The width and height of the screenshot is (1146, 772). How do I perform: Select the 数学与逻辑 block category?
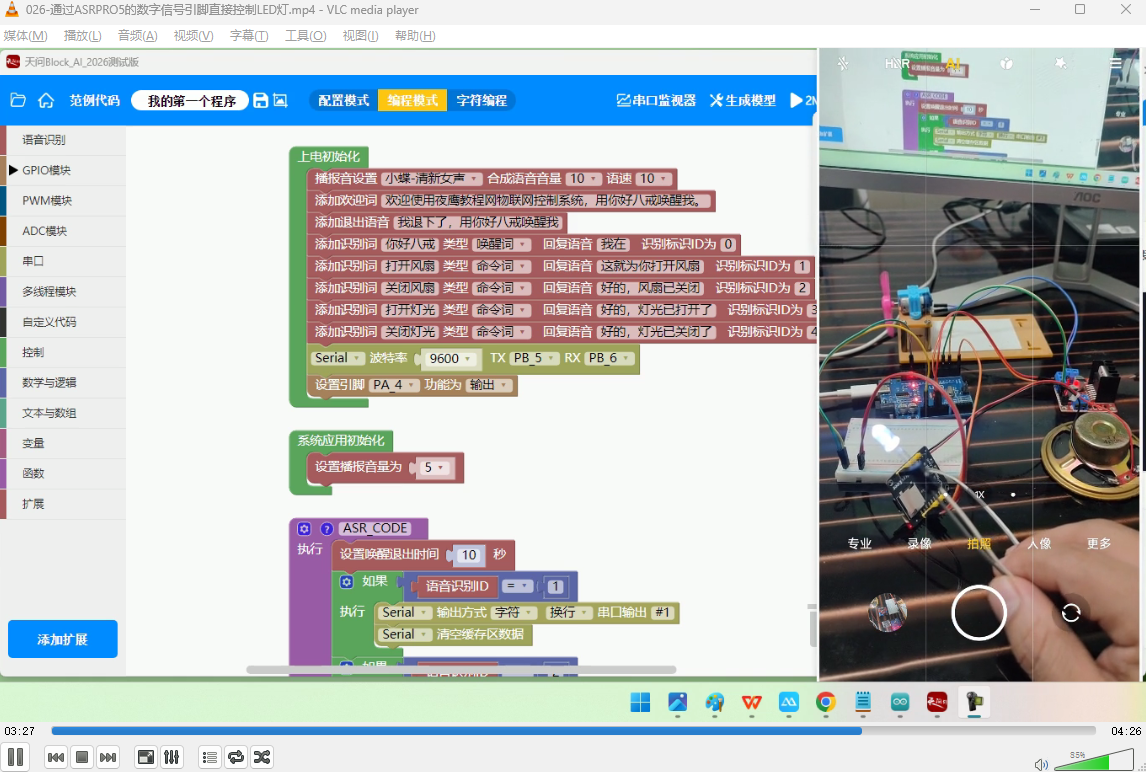pyautogui.click(x=63, y=382)
